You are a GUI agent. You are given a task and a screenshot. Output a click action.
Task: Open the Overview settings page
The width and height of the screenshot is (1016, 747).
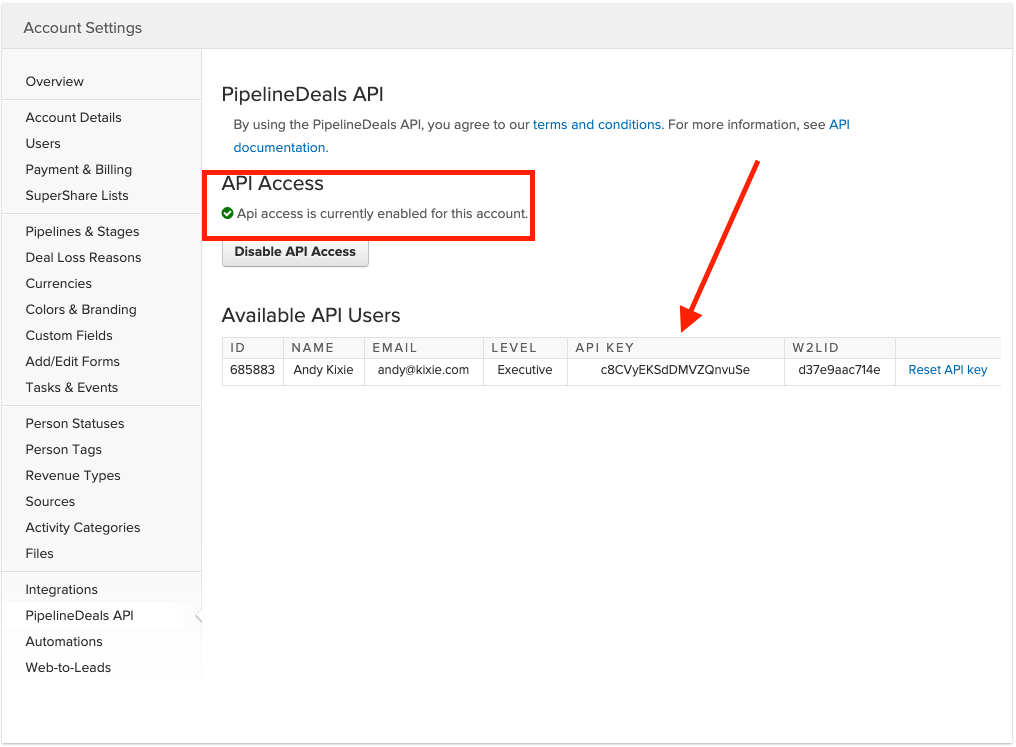click(54, 82)
